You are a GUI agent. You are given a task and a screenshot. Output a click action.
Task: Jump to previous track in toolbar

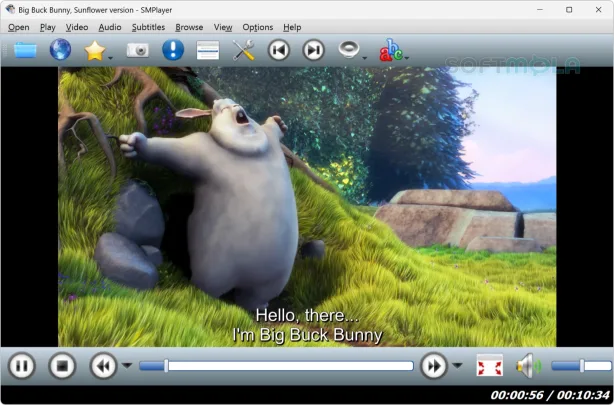click(x=279, y=50)
